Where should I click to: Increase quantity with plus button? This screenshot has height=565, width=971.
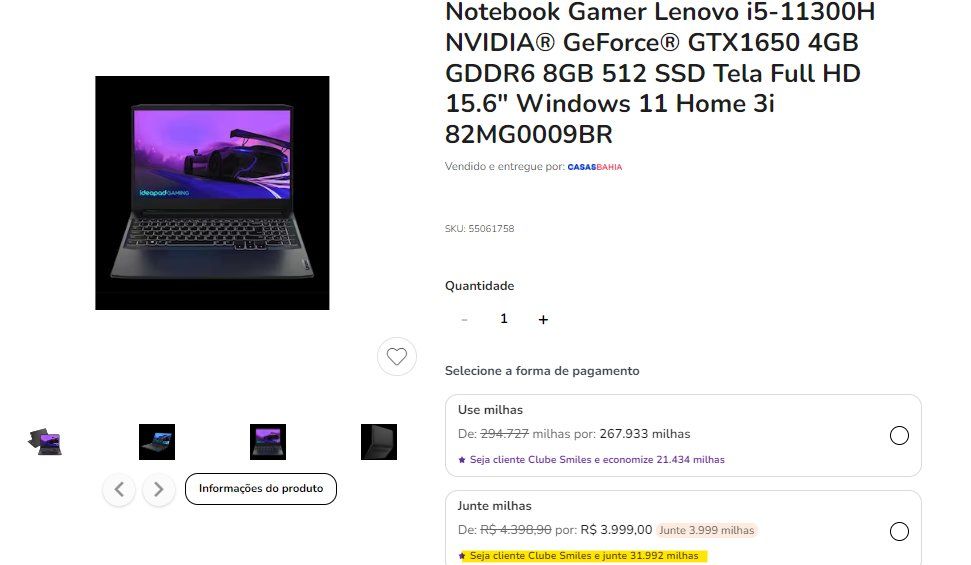pyautogui.click(x=543, y=320)
